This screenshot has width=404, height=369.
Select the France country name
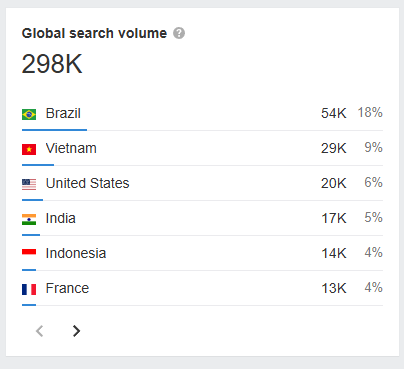(x=67, y=288)
